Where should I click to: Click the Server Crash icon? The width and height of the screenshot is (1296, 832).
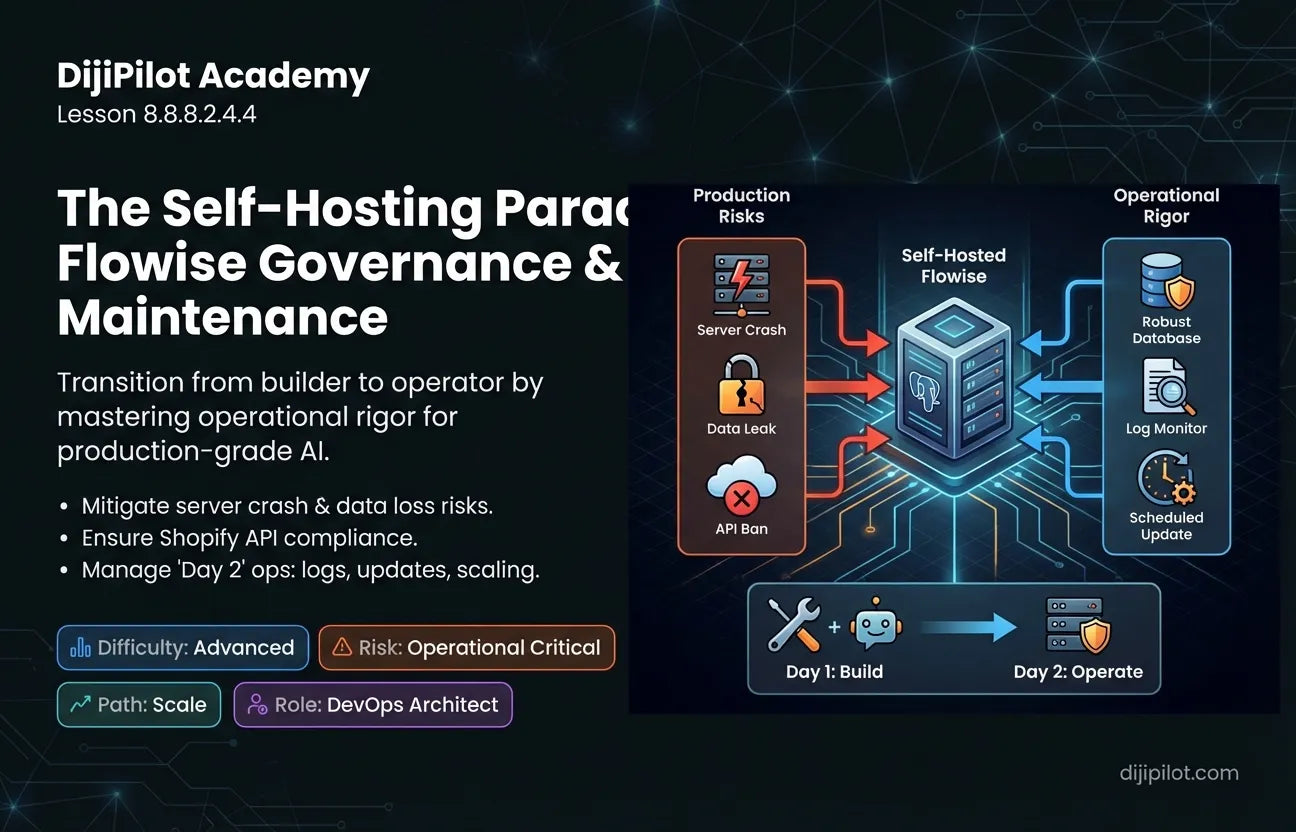point(741,284)
